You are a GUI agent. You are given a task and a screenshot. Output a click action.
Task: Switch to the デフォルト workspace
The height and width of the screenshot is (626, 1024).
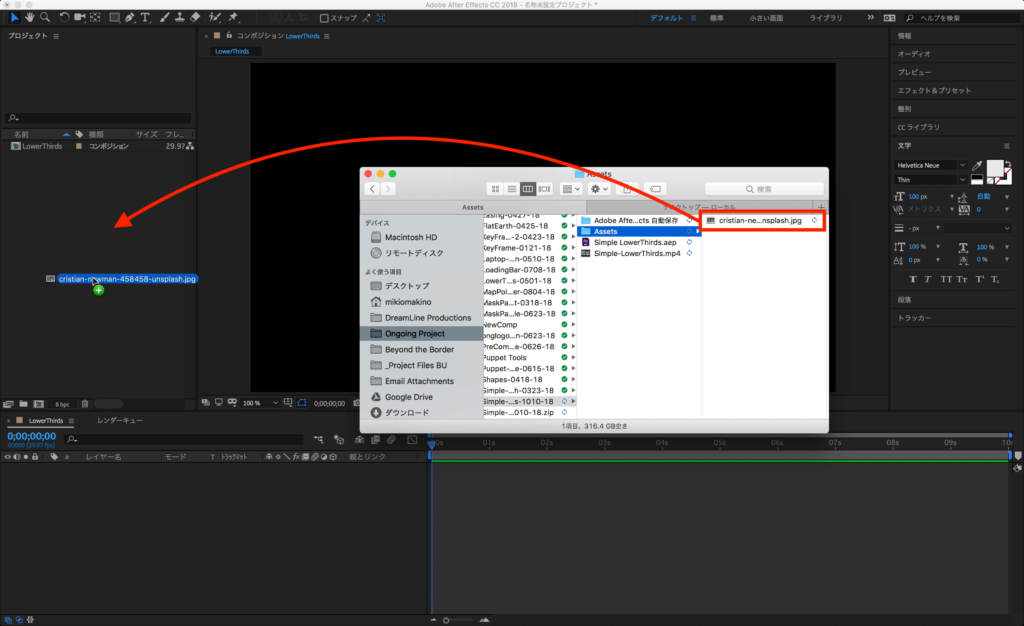coord(666,18)
